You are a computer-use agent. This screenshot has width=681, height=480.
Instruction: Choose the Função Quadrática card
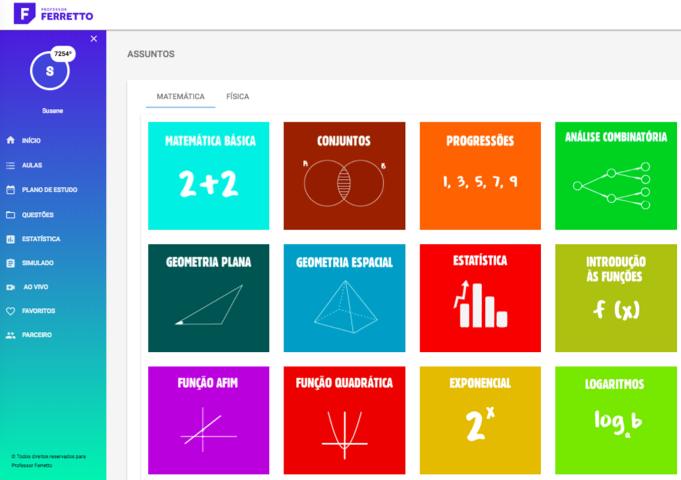344,420
